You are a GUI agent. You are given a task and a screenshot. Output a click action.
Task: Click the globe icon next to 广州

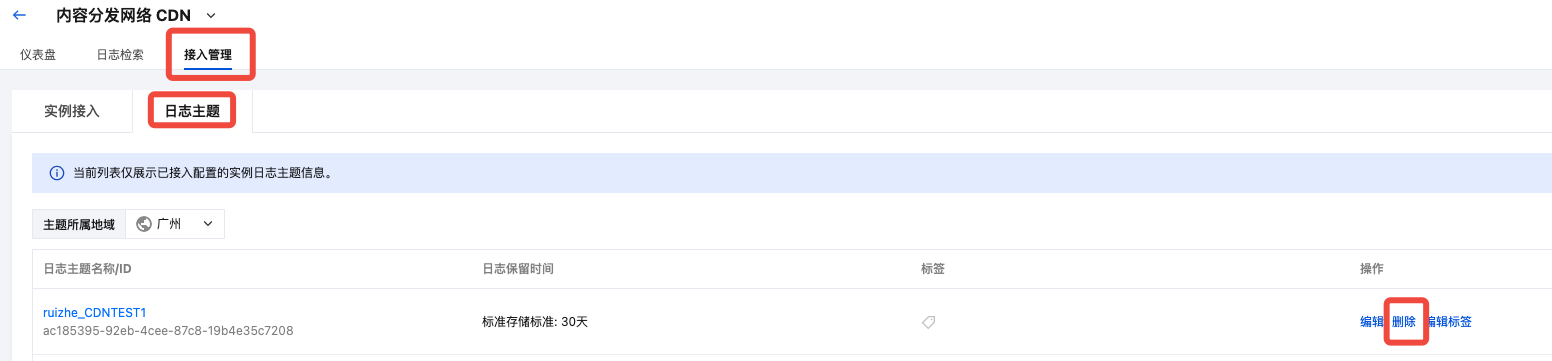tap(144, 224)
